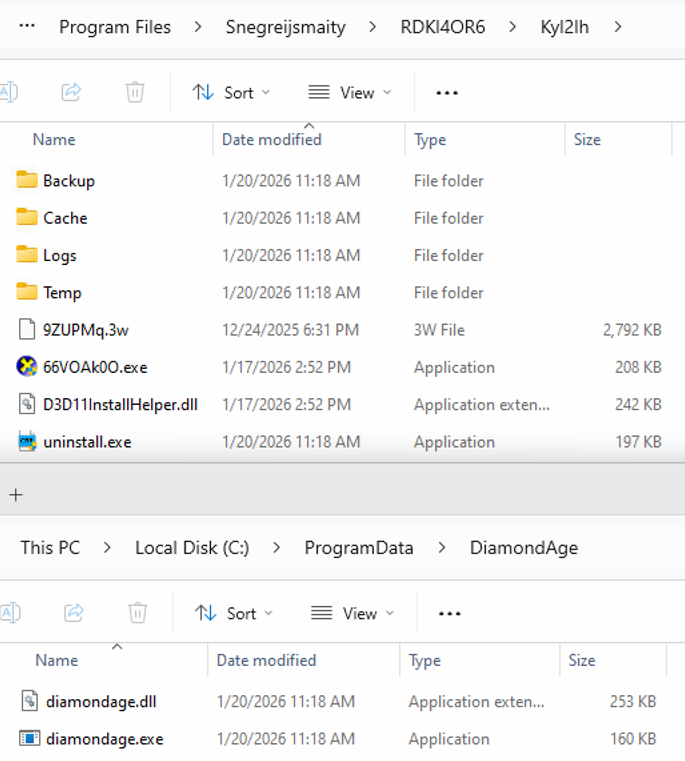Screen dimensions: 685x761
Task: Click Local Disk (C:) in the lower breadcrumb
Action: 192,548
